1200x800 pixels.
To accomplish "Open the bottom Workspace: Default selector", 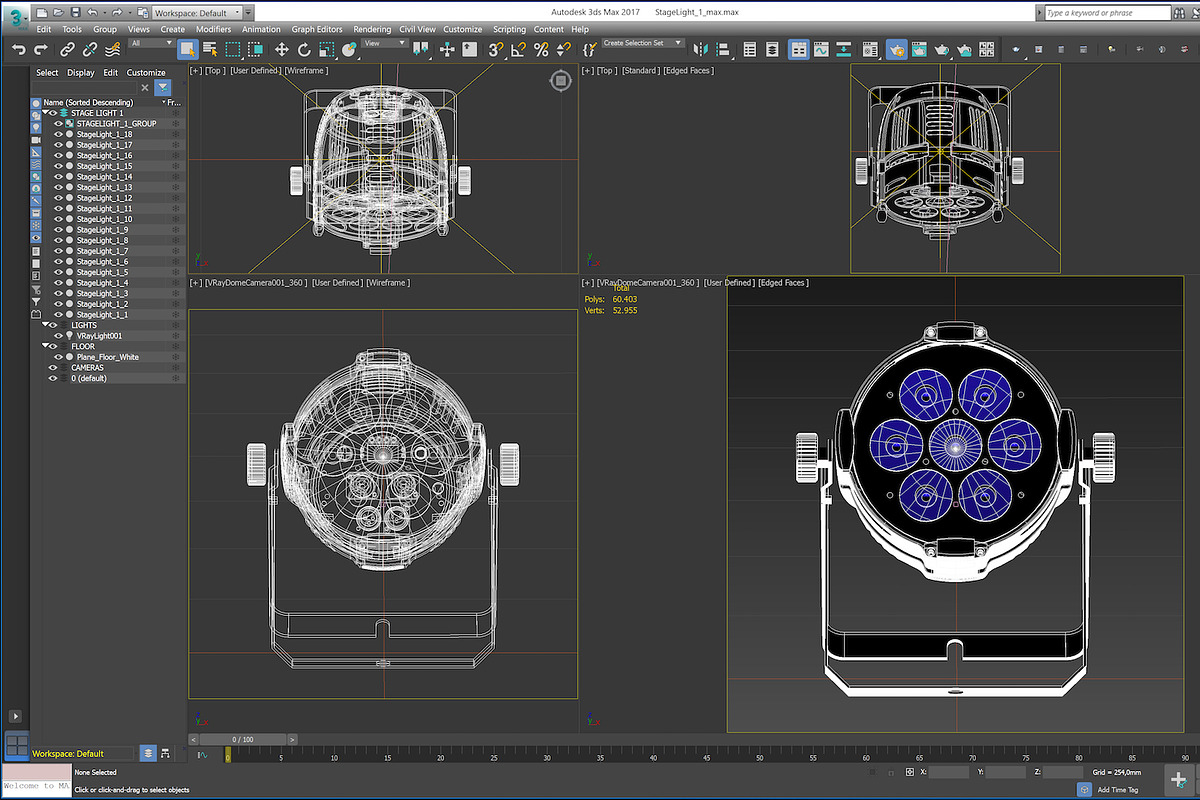I will [82, 753].
